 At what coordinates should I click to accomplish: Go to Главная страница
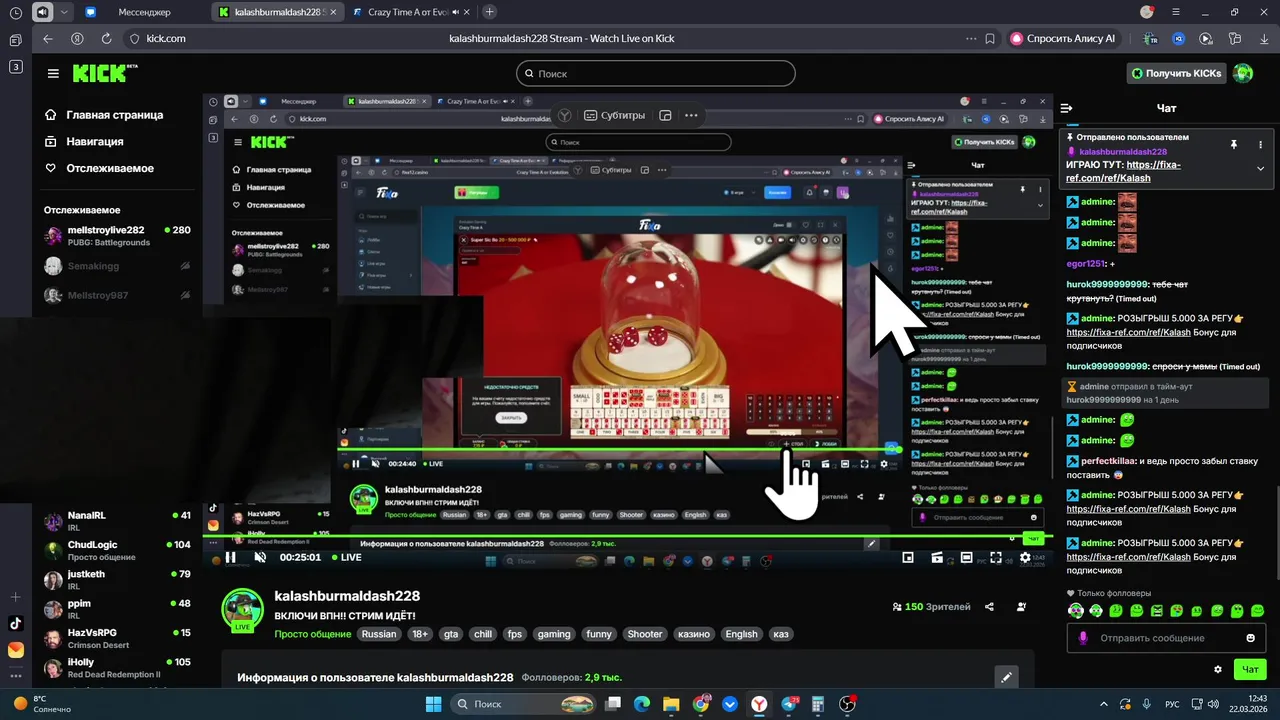(x=104, y=115)
